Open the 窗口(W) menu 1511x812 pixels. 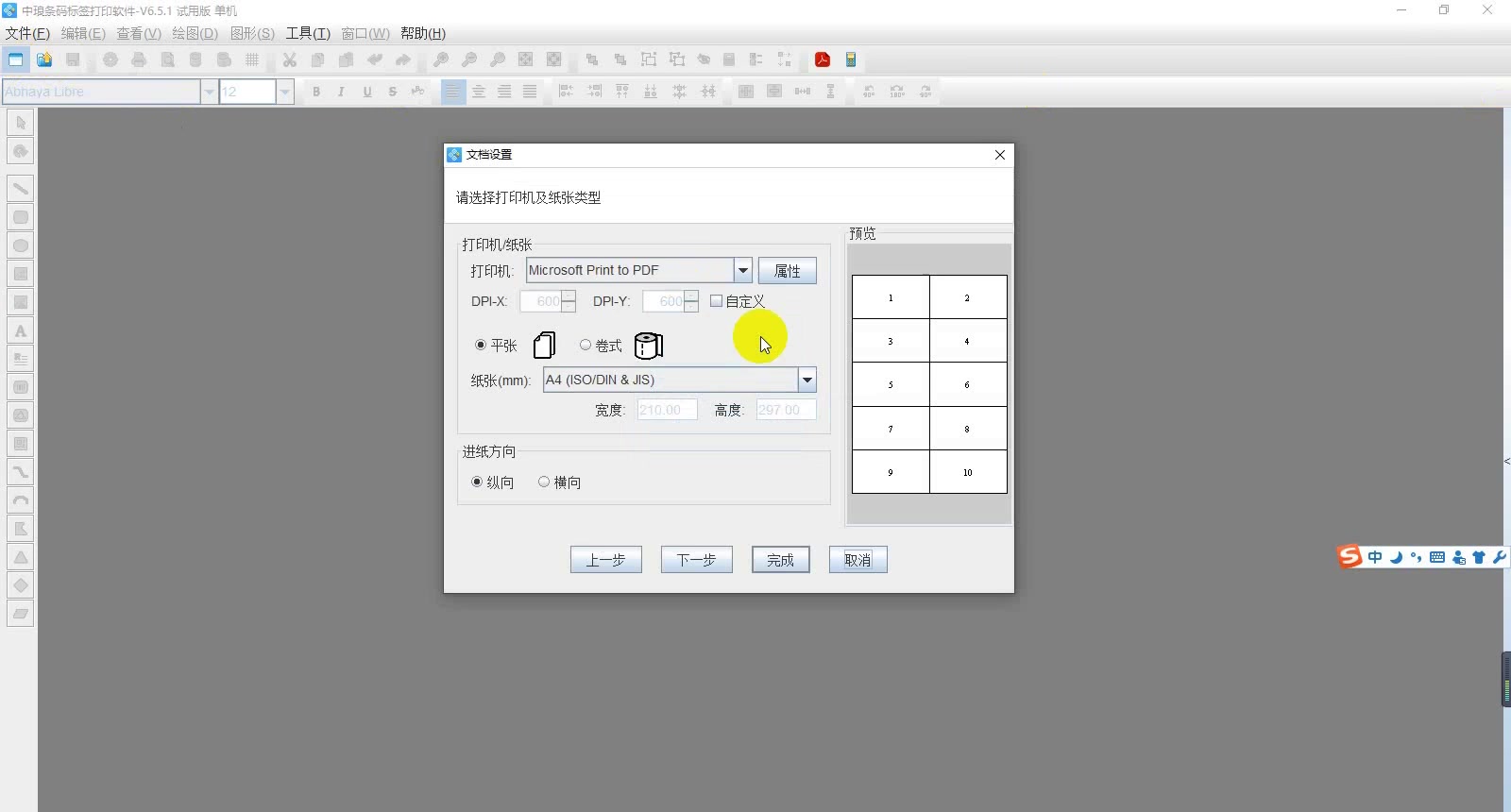point(365,33)
